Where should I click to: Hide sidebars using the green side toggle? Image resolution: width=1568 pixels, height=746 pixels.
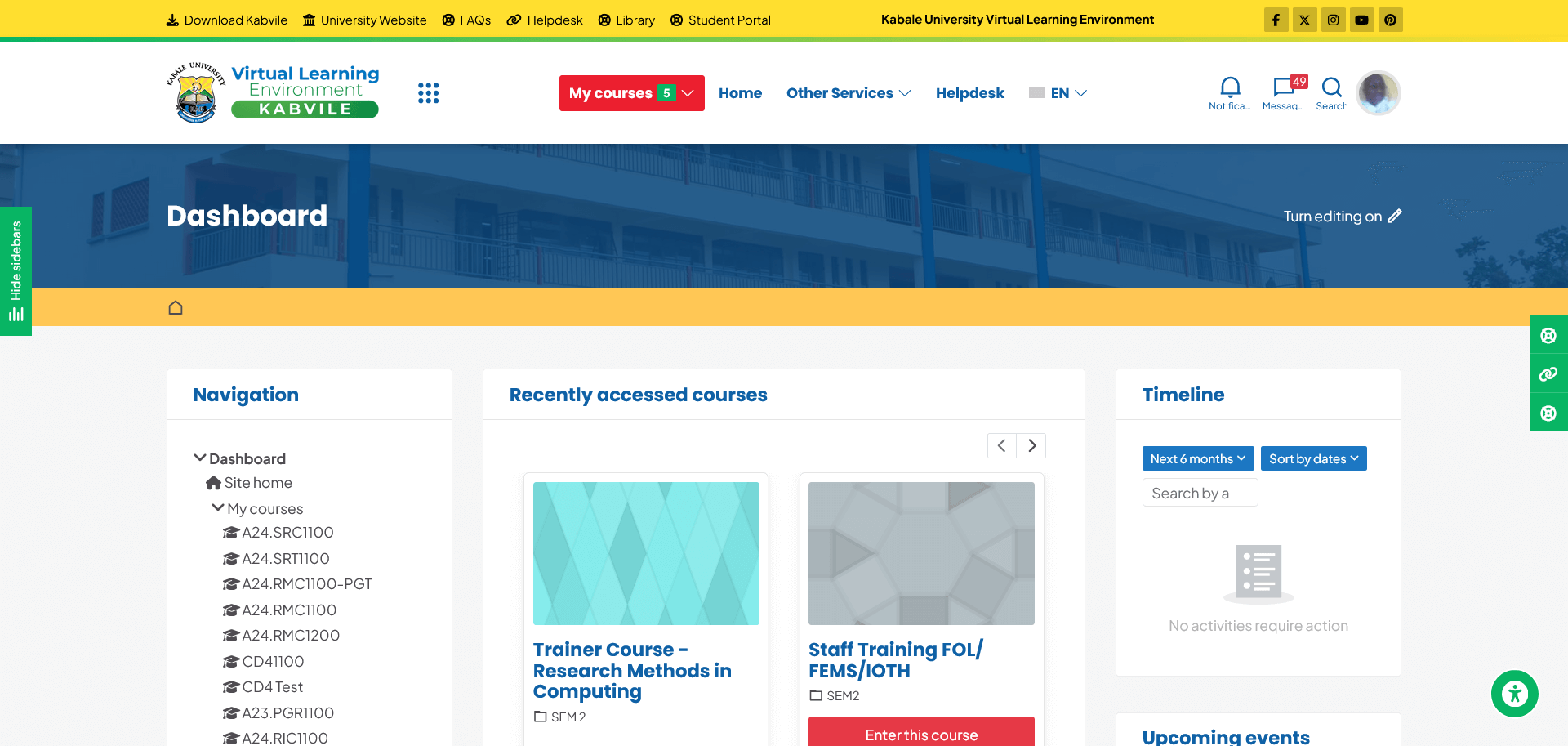[16, 270]
